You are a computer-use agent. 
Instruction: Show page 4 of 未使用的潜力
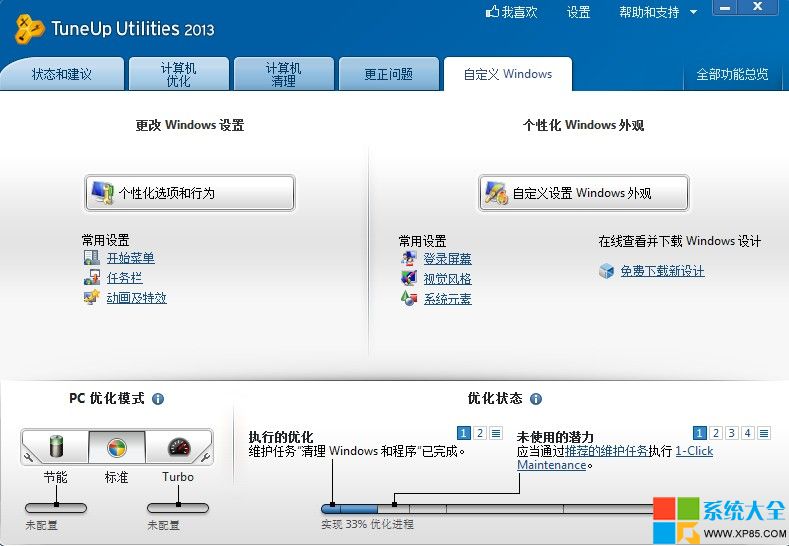(748, 433)
